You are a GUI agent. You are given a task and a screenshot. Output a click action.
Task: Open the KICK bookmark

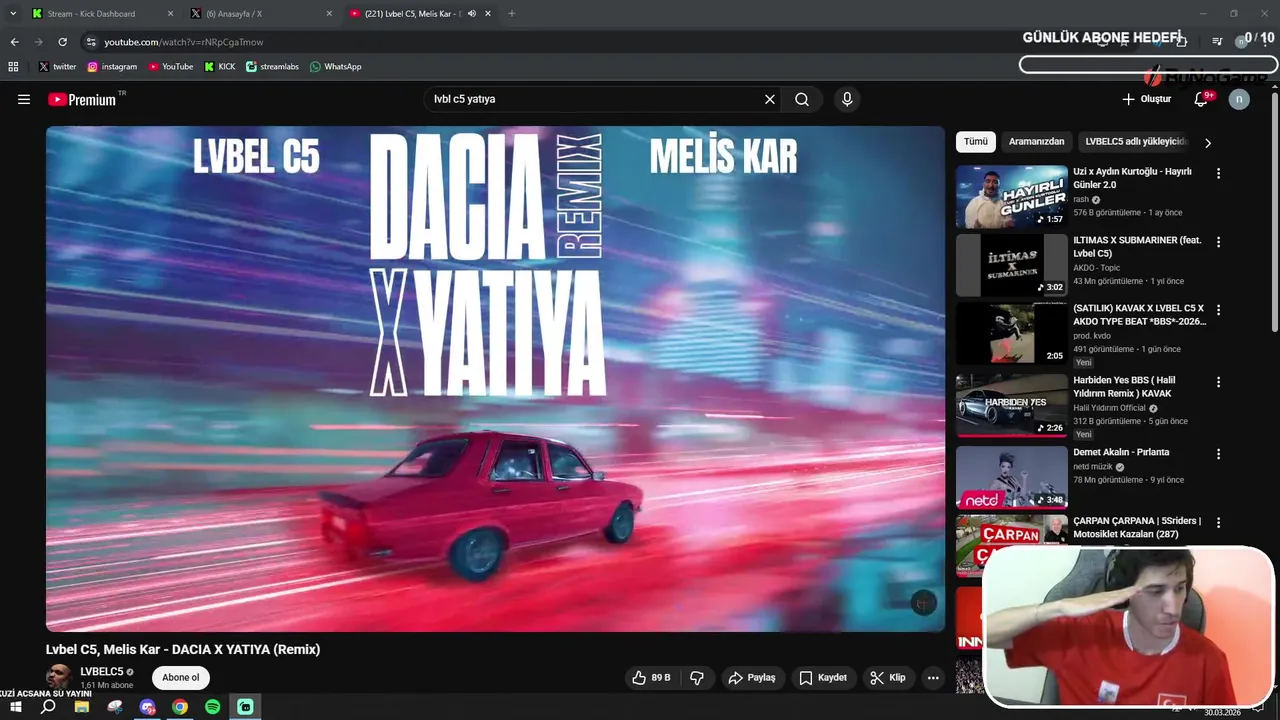click(x=220, y=67)
